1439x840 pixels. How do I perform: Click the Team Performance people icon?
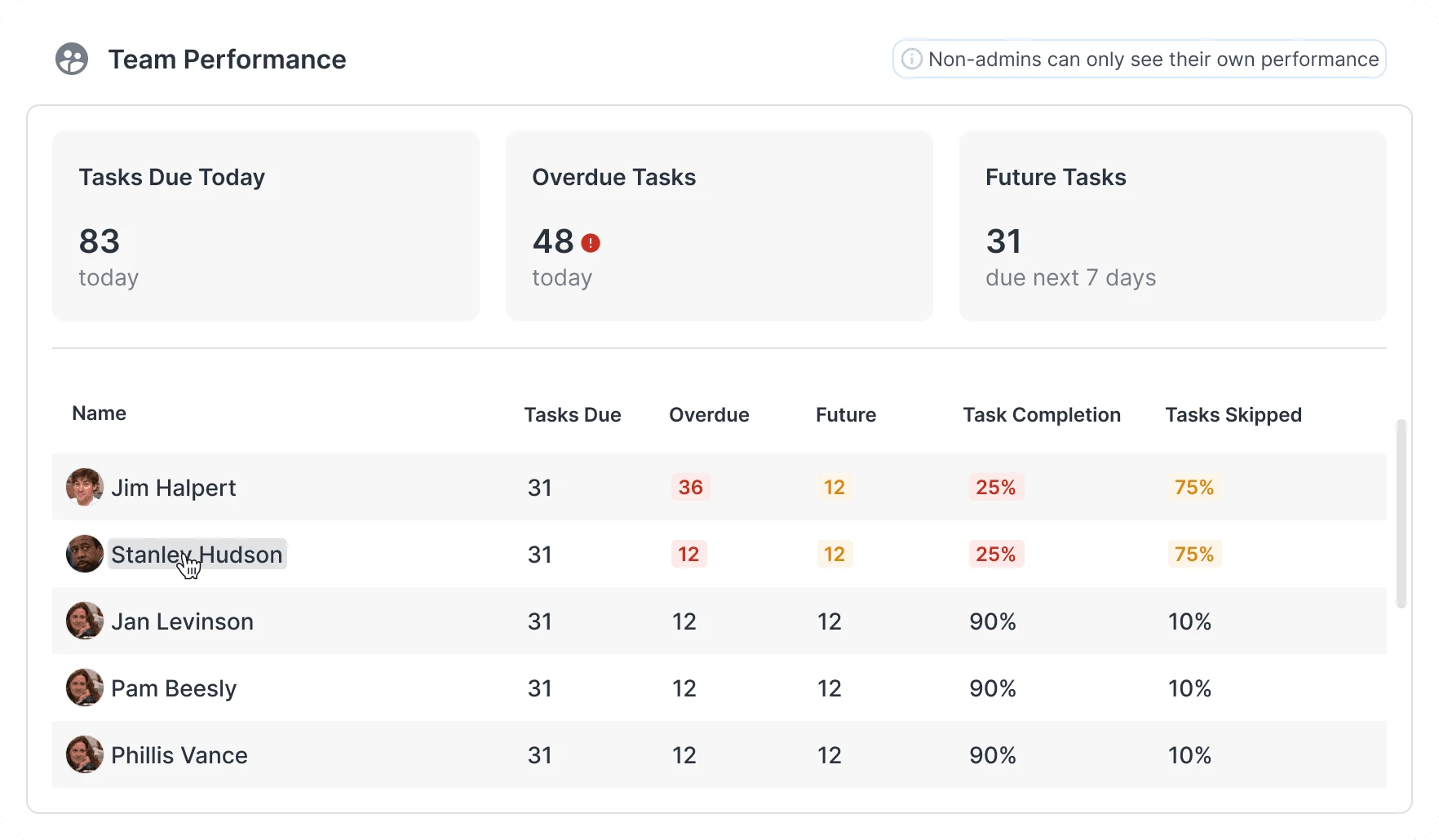[x=72, y=59]
